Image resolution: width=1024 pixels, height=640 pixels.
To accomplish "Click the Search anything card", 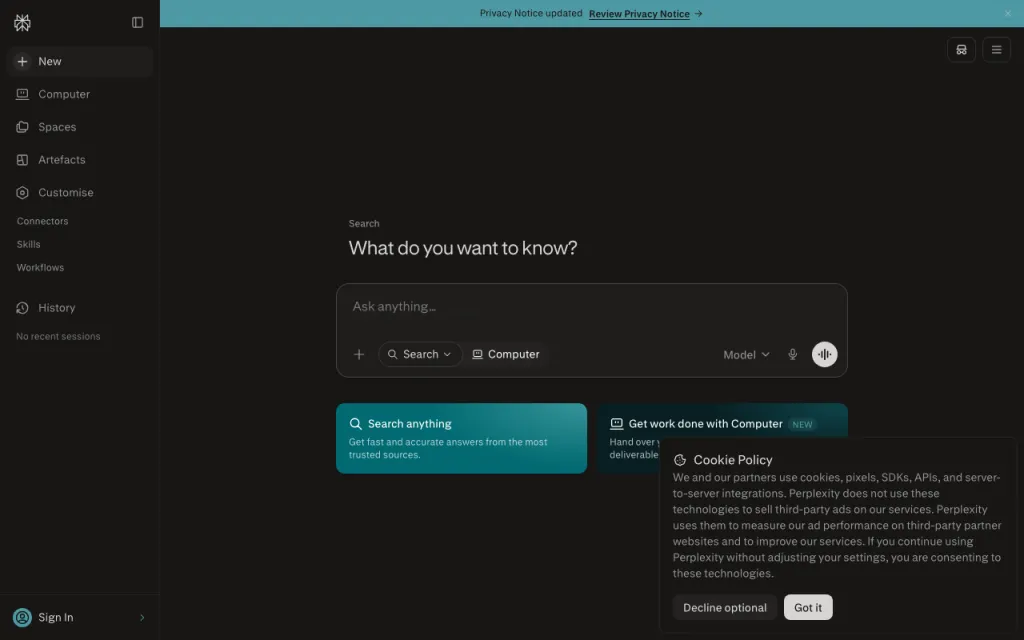I will point(461,438).
